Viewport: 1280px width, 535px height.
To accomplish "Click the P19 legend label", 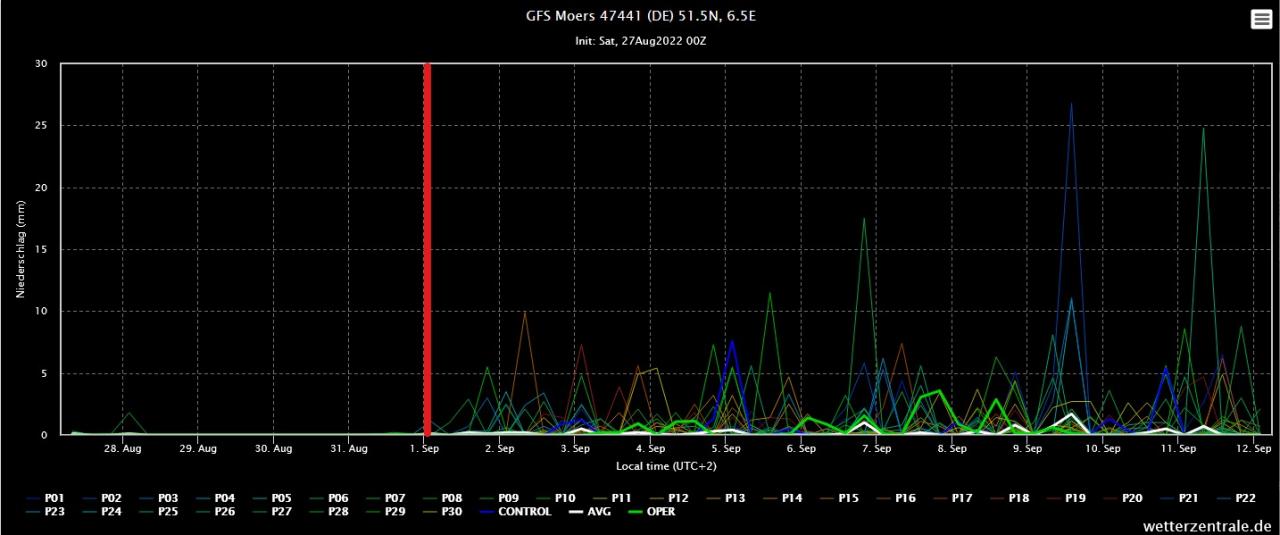I will pyautogui.click(x=1076, y=497).
